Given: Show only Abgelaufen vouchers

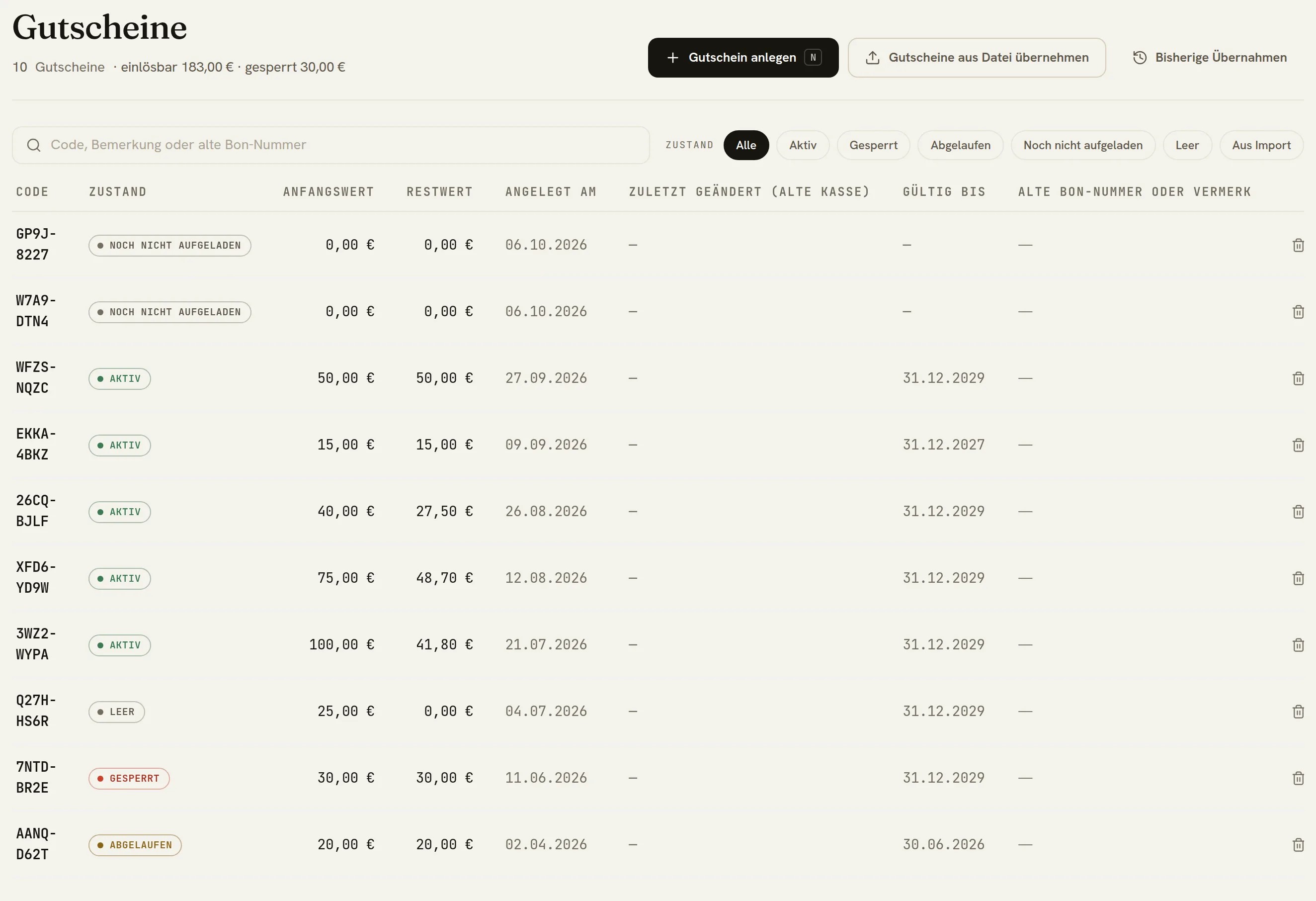Looking at the screenshot, I should tap(960, 145).
